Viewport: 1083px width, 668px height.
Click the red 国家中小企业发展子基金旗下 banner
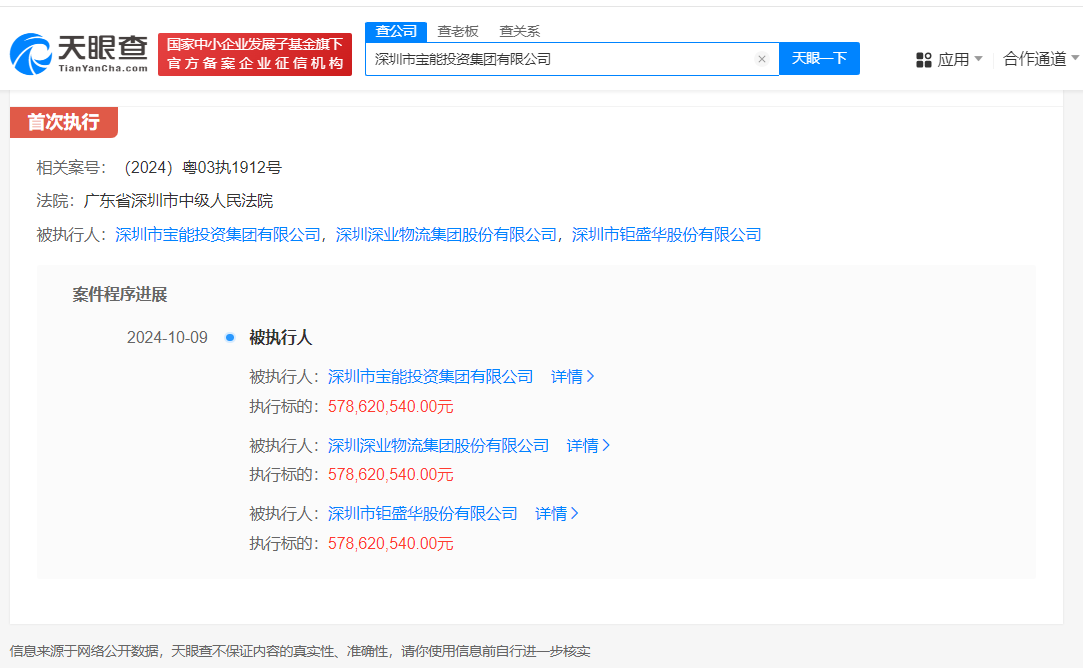255,54
